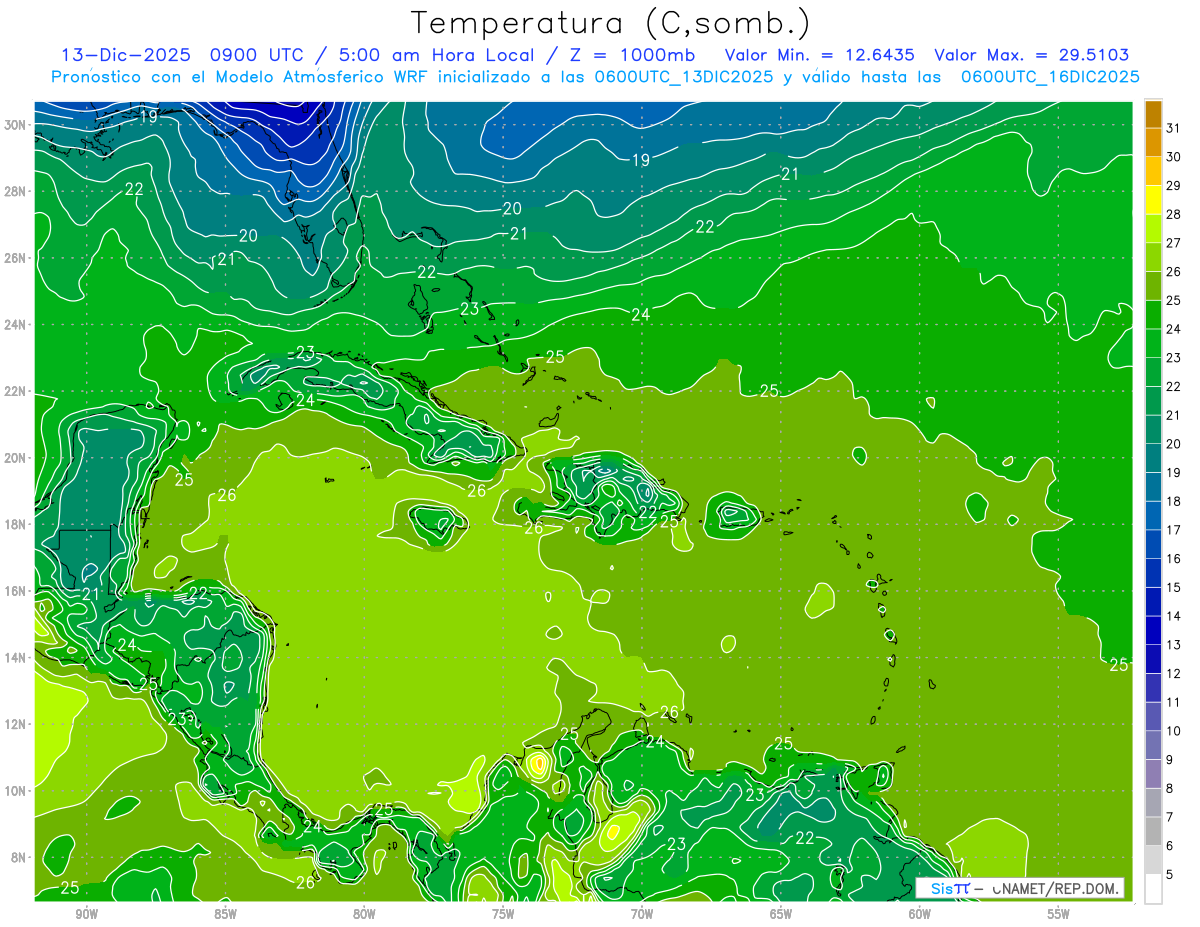
Task: Click the '24N' latitude axis label
Action: click(x=15, y=325)
